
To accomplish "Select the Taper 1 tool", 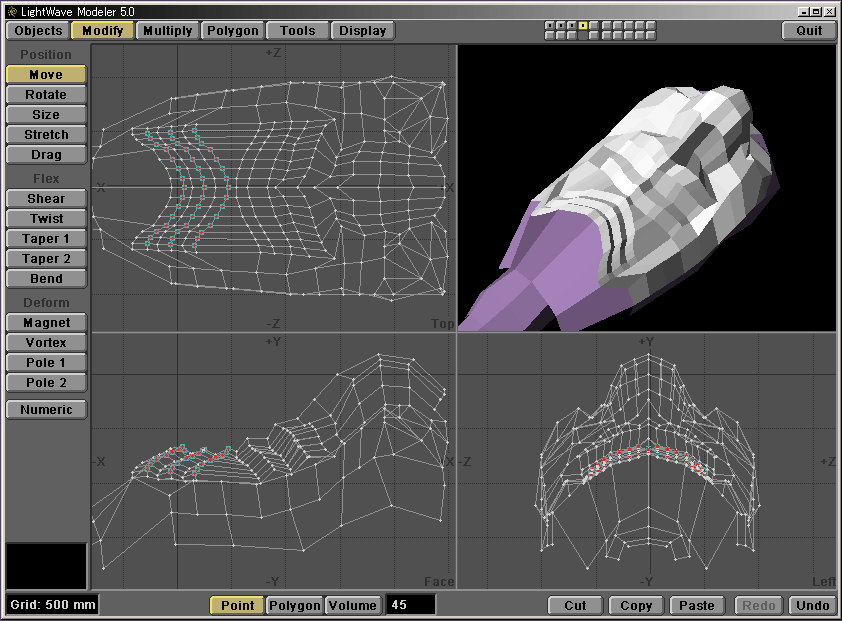I will coord(46,239).
